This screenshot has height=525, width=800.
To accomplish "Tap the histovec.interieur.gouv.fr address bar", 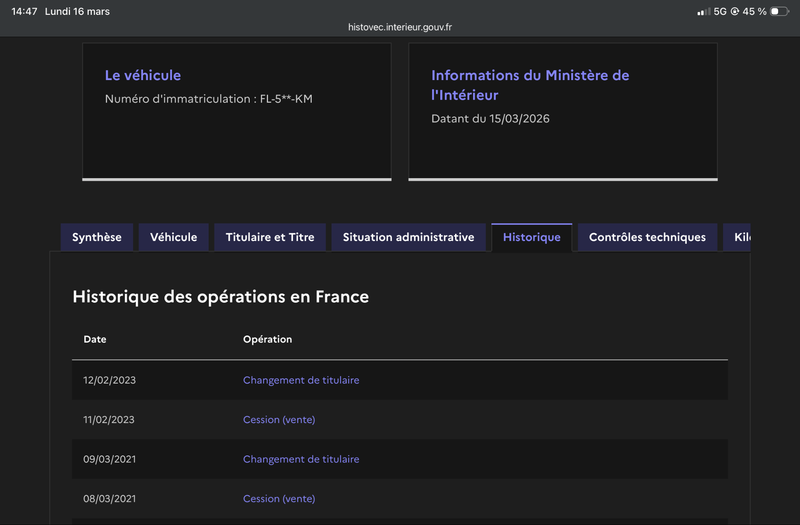I will (x=400, y=28).
